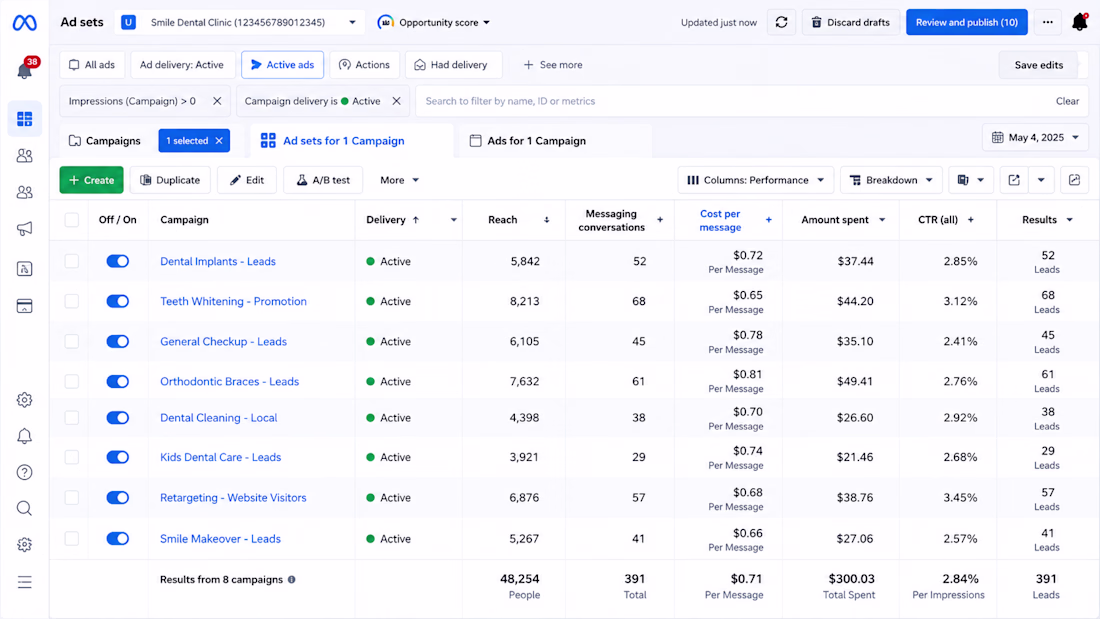Select the Had delivery filter tab
Image resolution: width=1100 pixels, height=619 pixels.
point(450,65)
